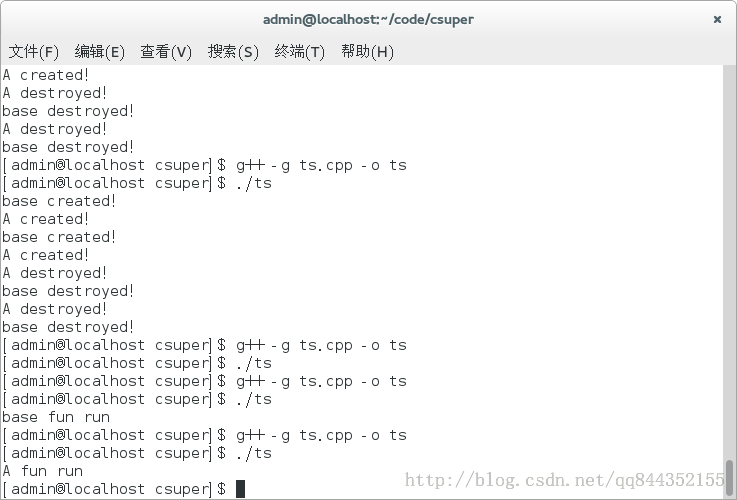Click the empty scrollbar track above the thumb
This screenshot has width=737, height=500.
[729, 262]
